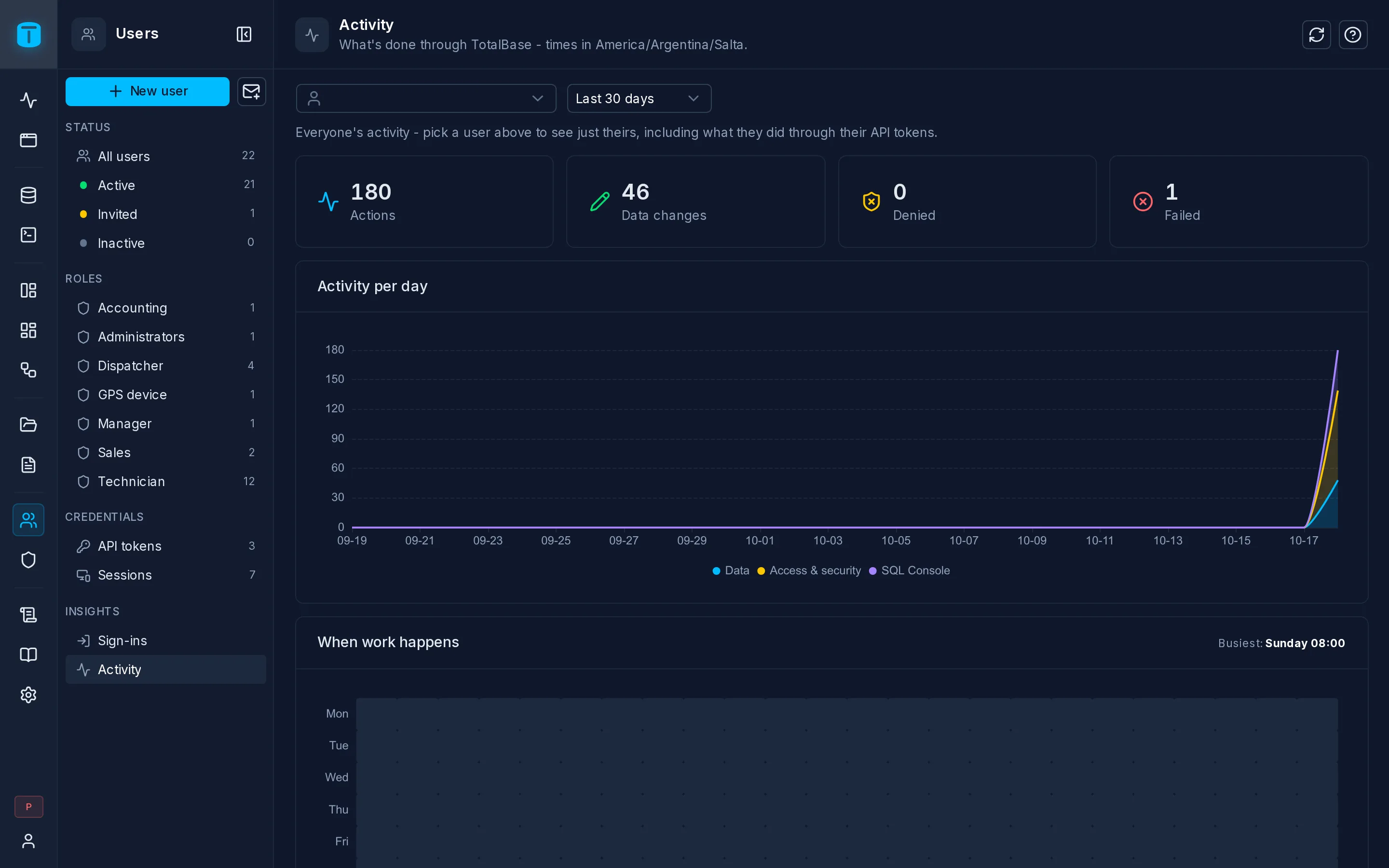Open Sessions credentials page
Image resolution: width=1389 pixels, height=868 pixels.
(x=166, y=575)
